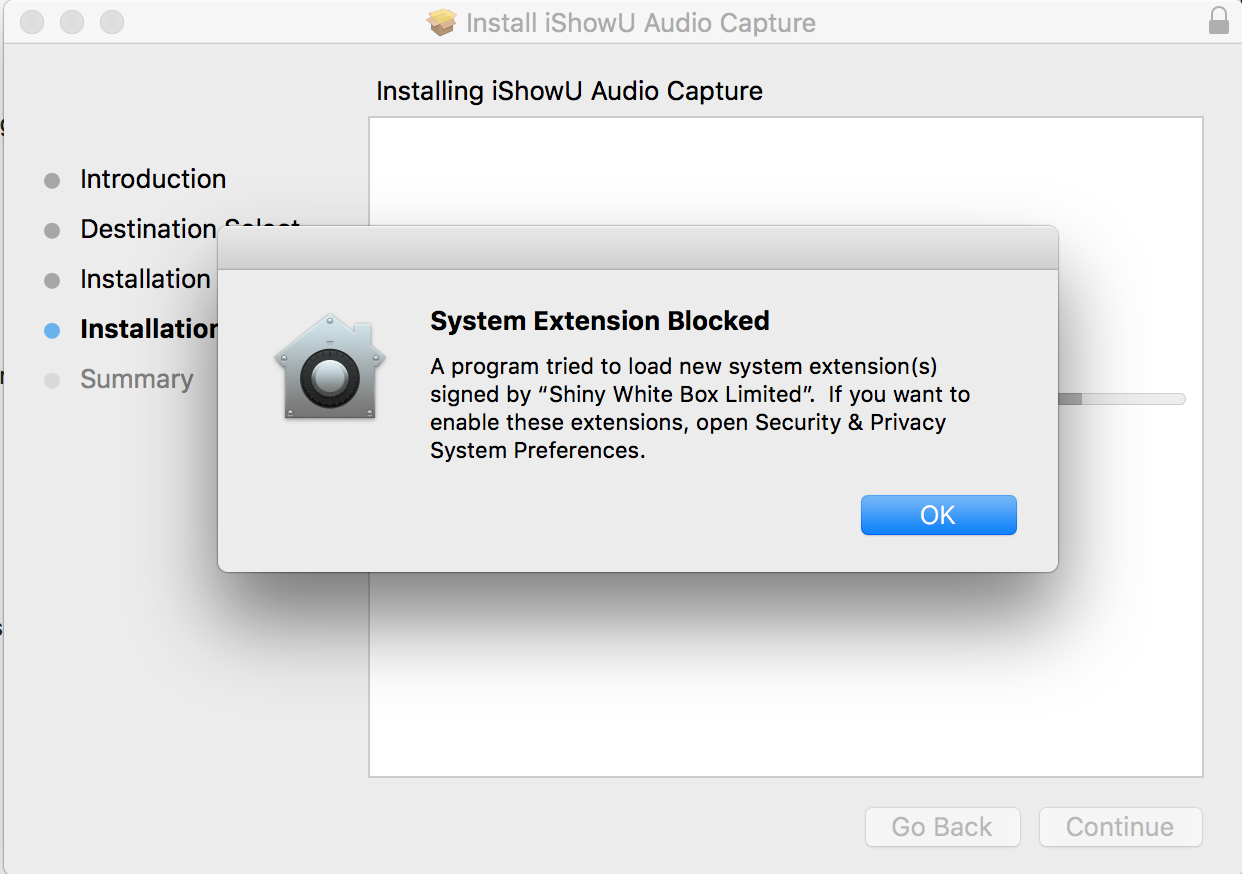
Task: Click the dimmed bullet beside Summary
Action: click(52, 381)
